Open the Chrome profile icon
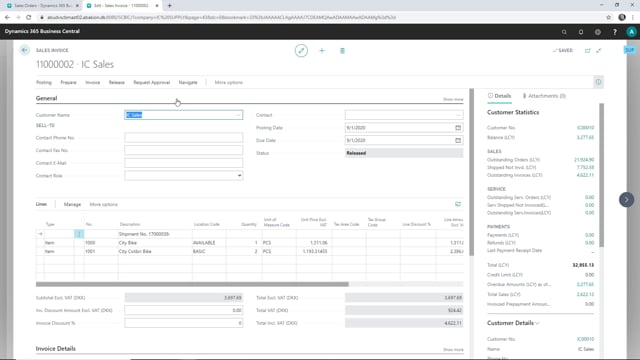Viewport: 640px width, 360px height. (x=622, y=18)
